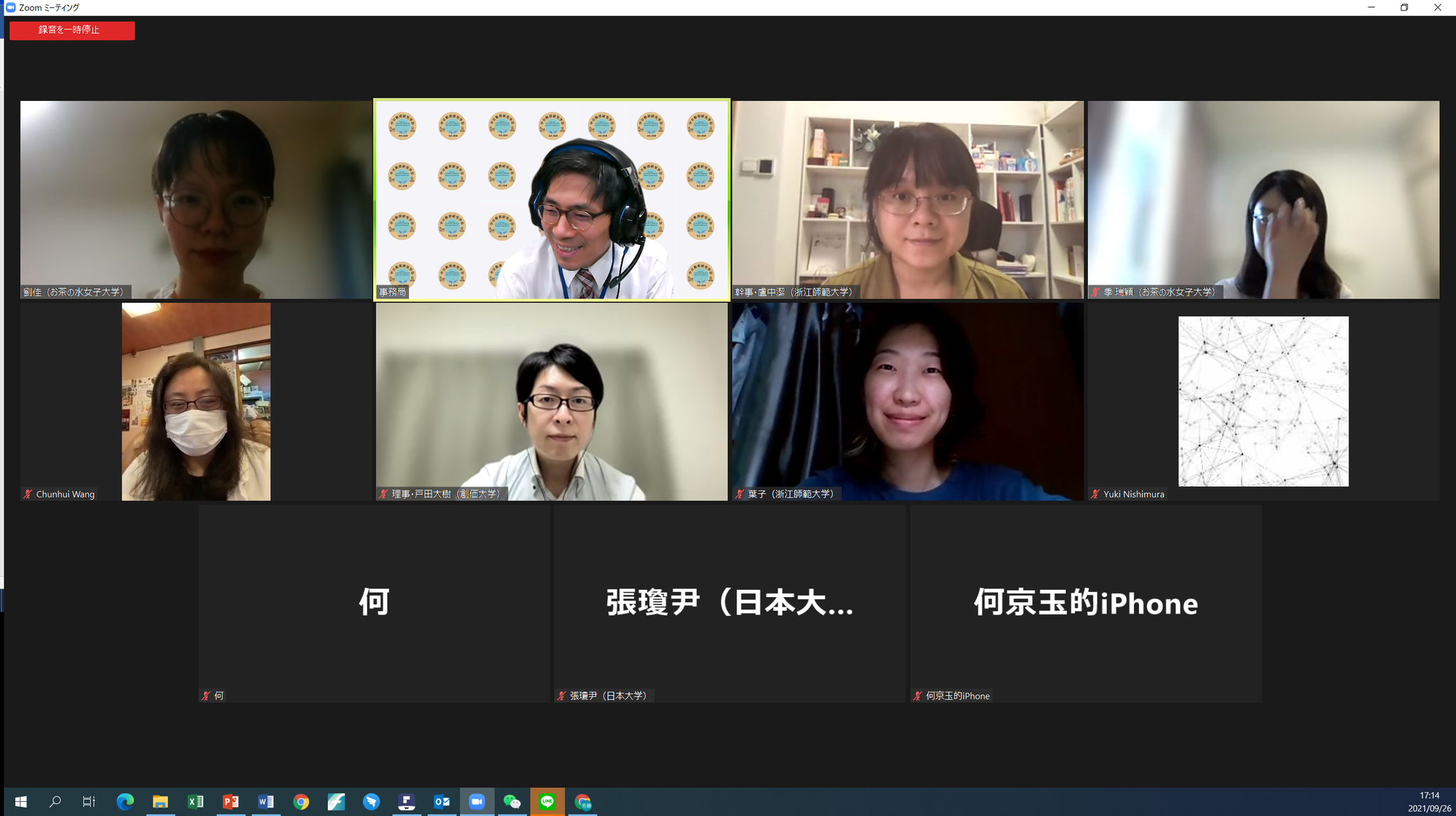This screenshot has width=1456, height=816.
Task: Switch to PowerPoint in the taskbar
Action: 230,802
